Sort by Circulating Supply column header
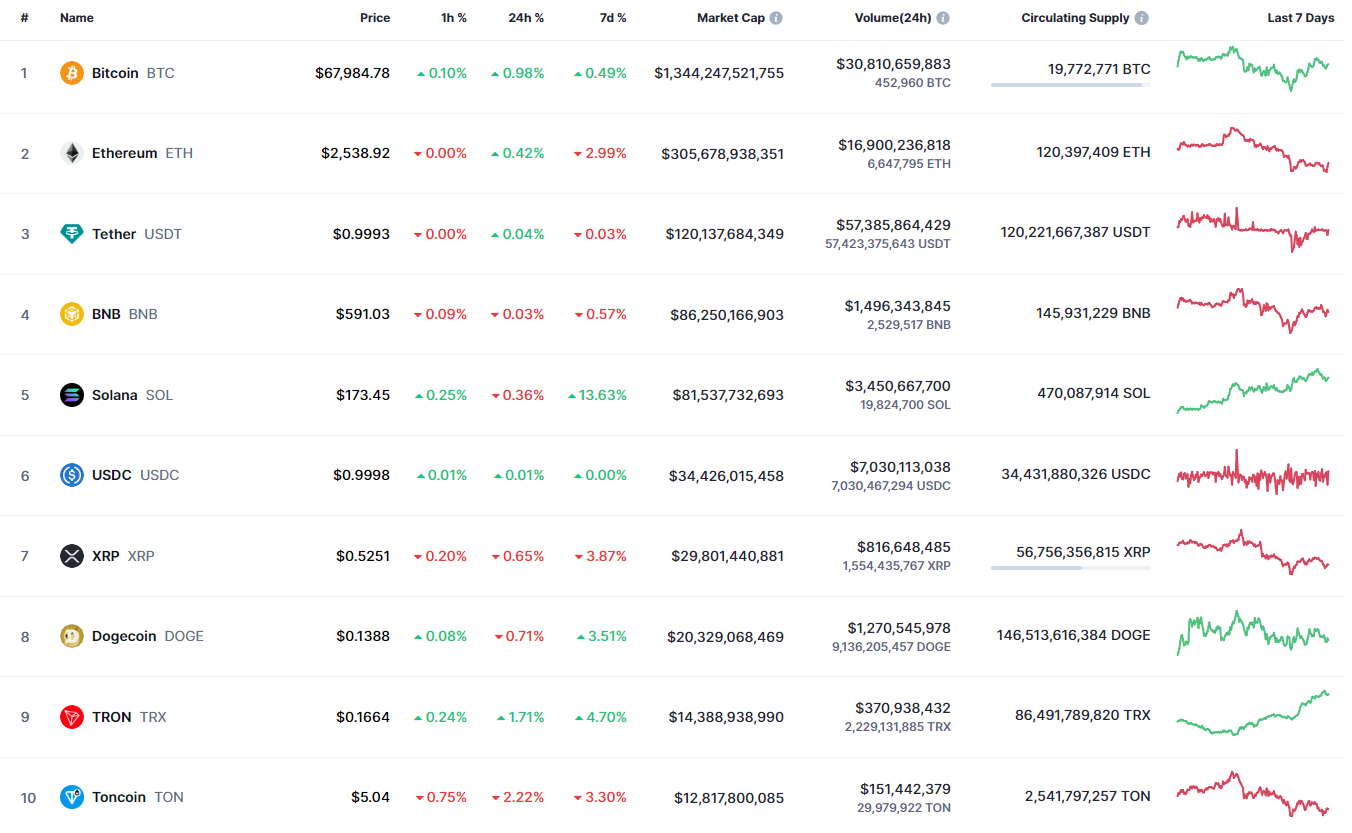The width and height of the screenshot is (1352, 833). [x=1075, y=18]
